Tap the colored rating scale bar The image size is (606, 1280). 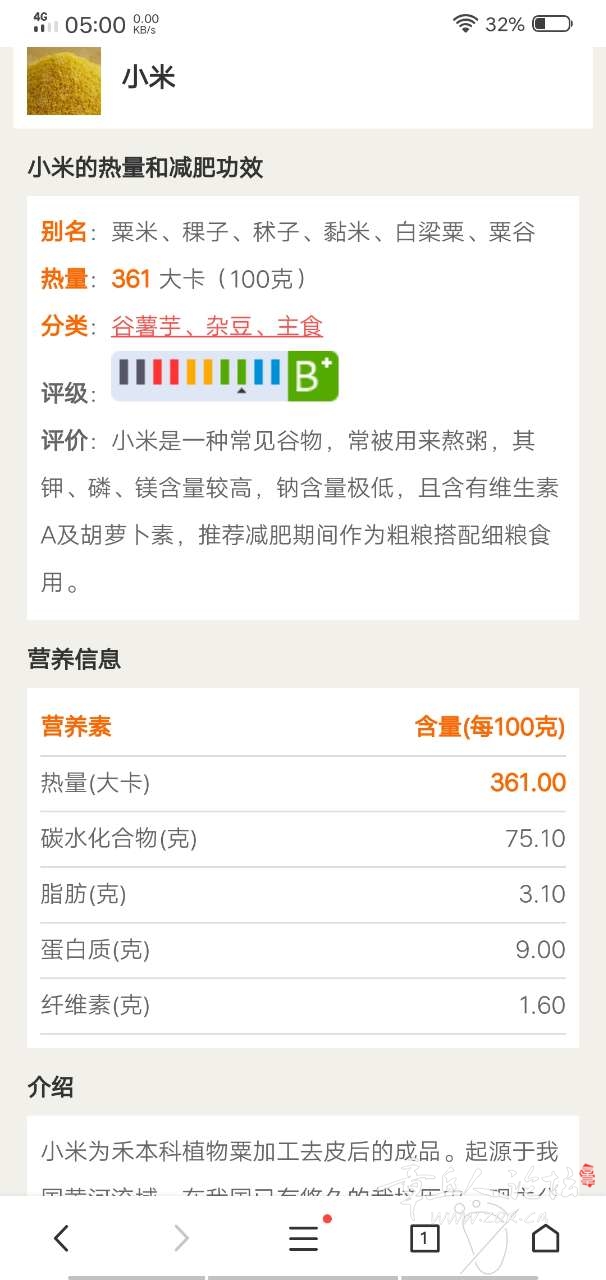tap(199, 376)
